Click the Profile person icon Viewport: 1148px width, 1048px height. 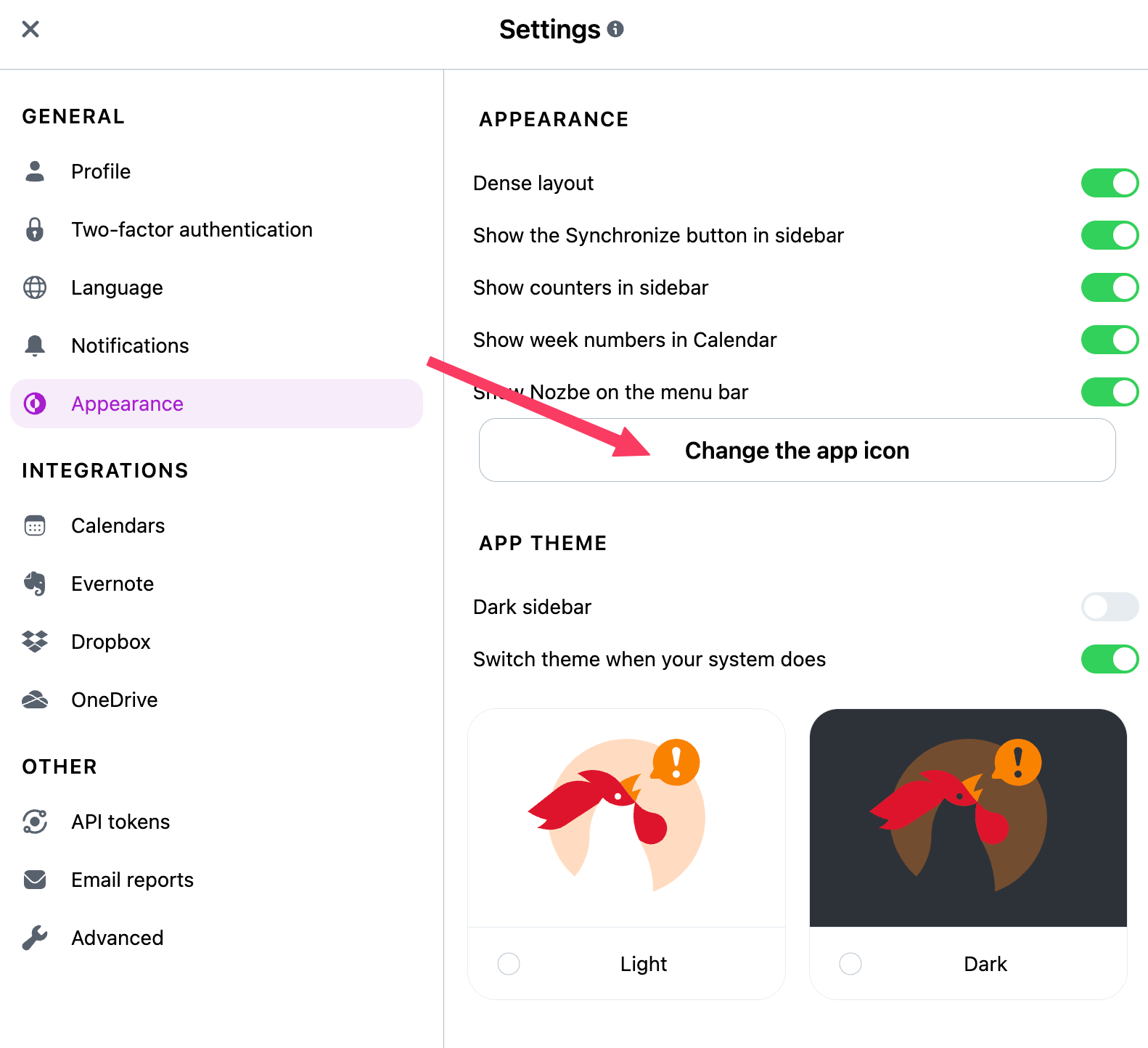[35, 171]
